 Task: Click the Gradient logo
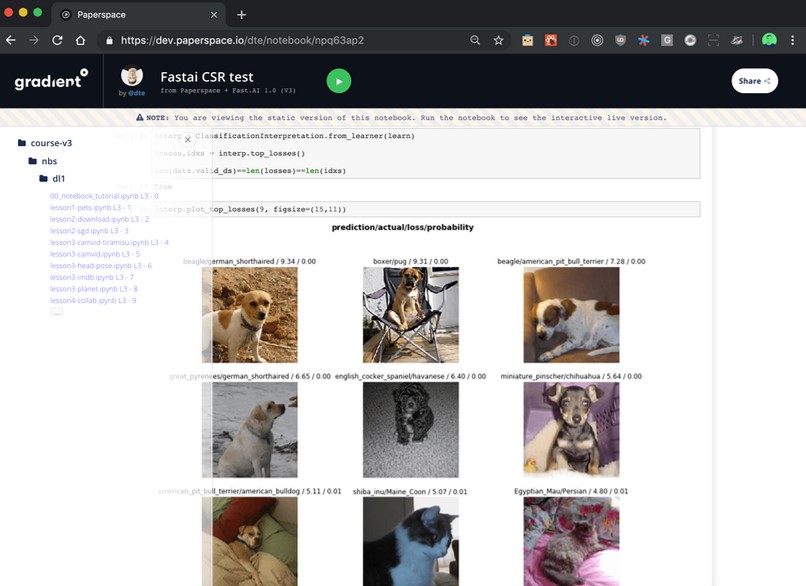tap(50, 81)
